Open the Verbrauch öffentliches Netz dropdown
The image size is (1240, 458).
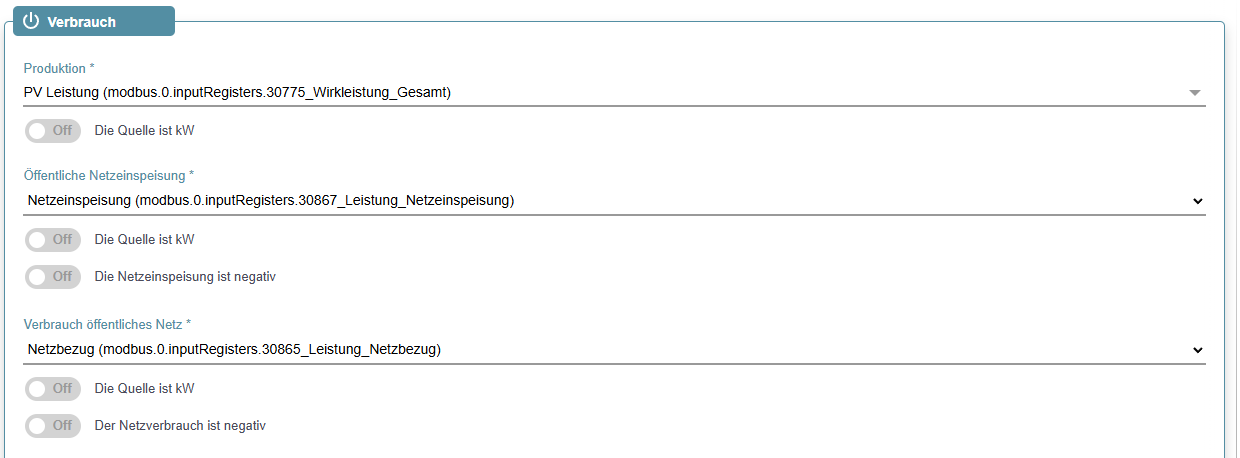[x=614, y=350]
